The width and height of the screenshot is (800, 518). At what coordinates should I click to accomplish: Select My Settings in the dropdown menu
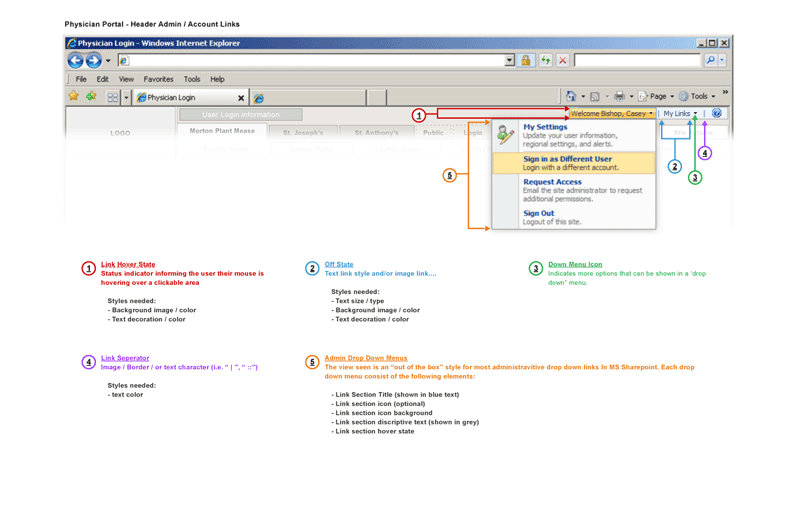[x=573, y=135]
